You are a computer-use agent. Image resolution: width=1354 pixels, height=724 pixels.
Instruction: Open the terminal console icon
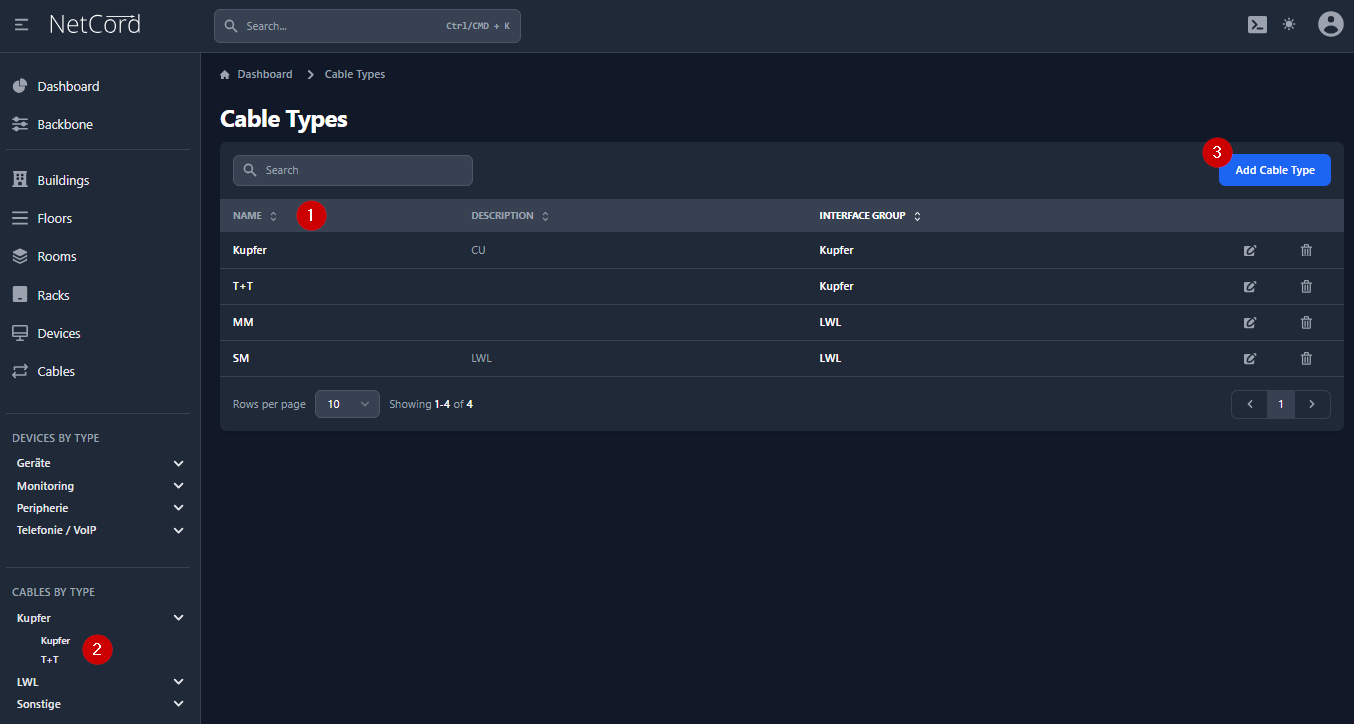point(1257,25)
